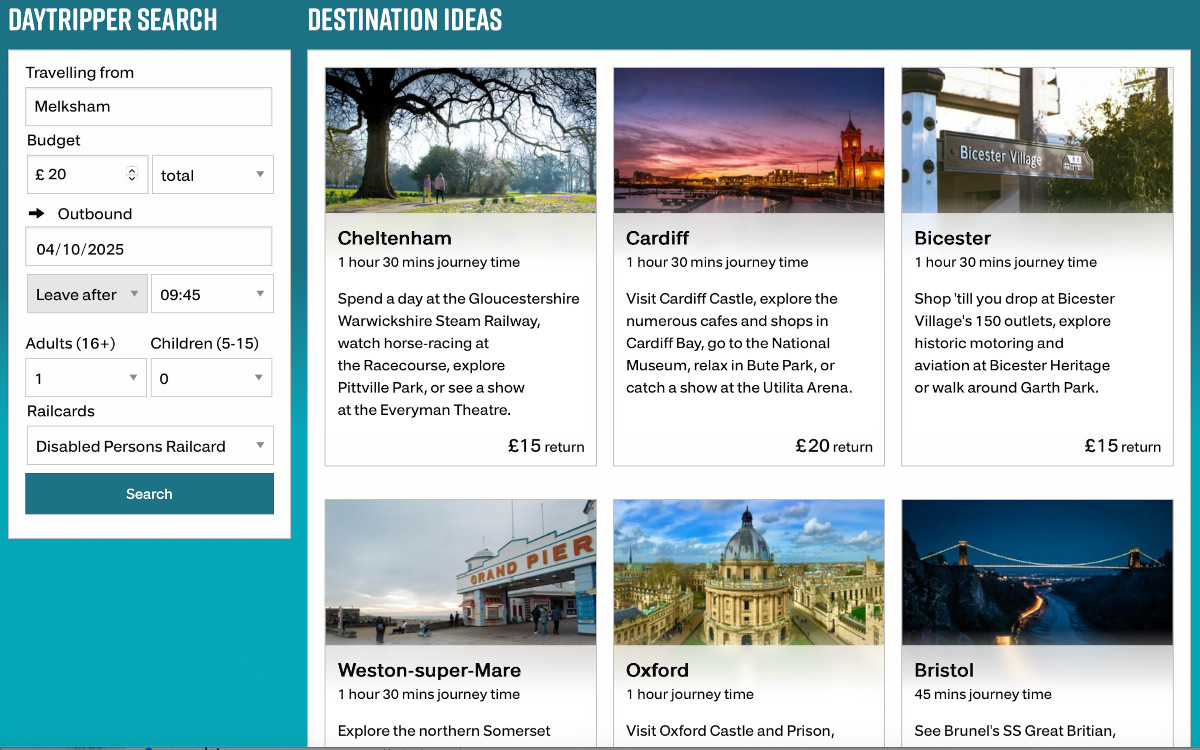Click the Outbound date field
Viewport: 1200px width, 750px height.
click(x=149, y=249)
